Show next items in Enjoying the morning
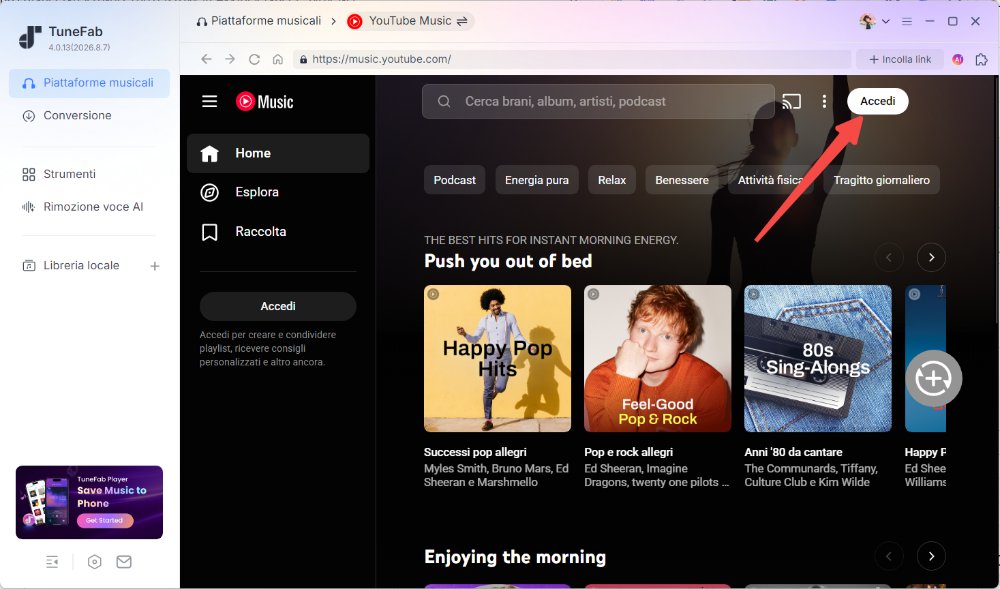Viewport: 1000px width, 589px height. (x=931, y=556)
